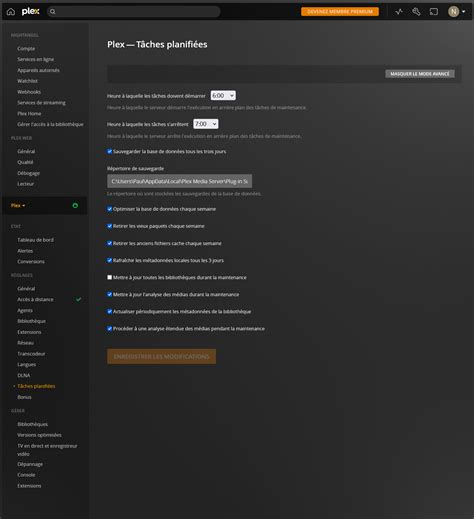Open Alertes page
The width and height of the screenshot is (474, 519).
(x=25, y=251)
